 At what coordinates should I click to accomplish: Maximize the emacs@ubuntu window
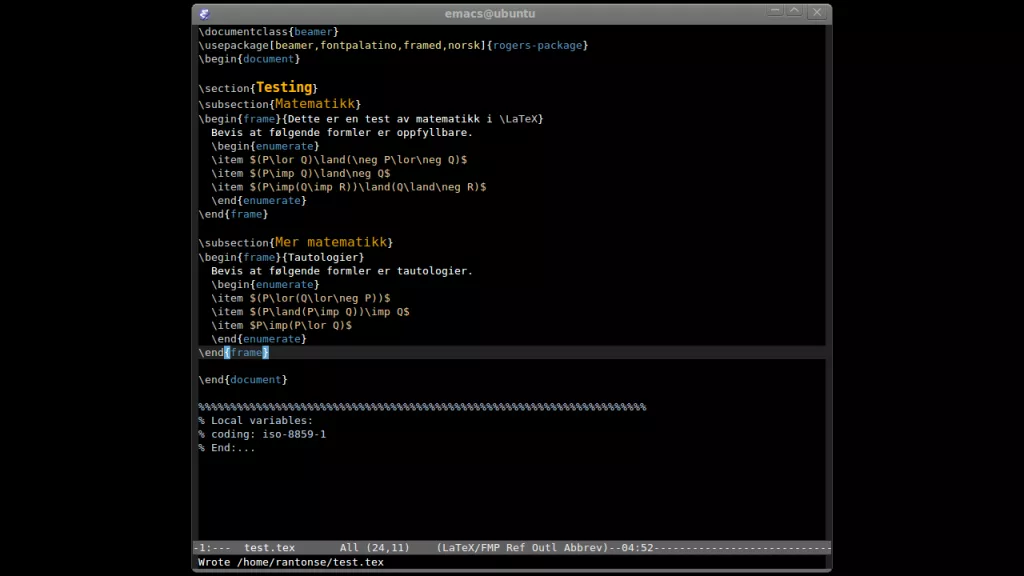click(795, 12)
